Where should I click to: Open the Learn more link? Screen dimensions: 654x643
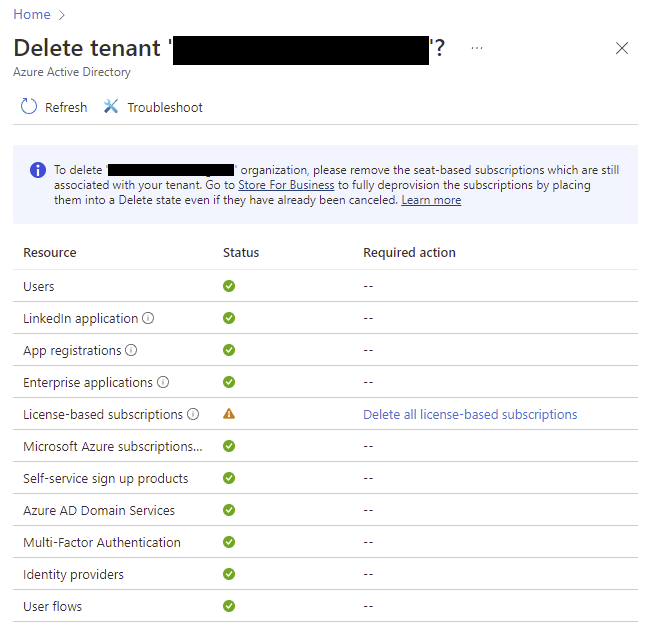(431, 200)
